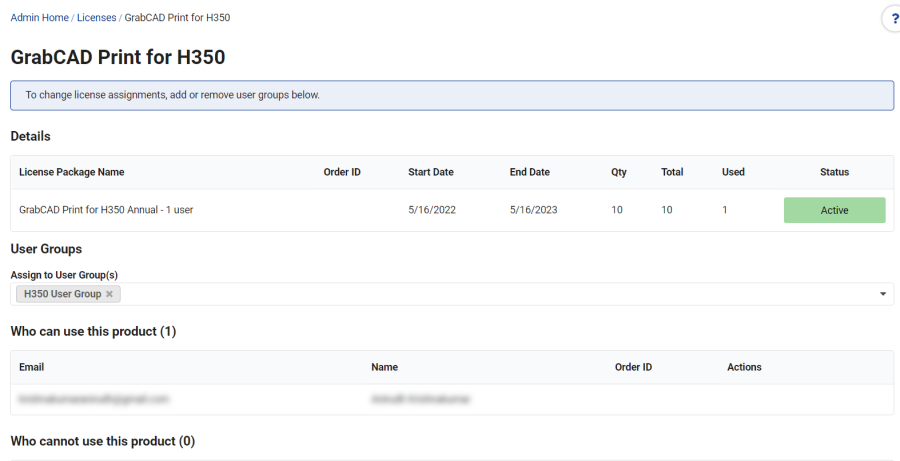
Task: Click the GrabCAD Print for H350 Annual package row
Action: [106, 210]
